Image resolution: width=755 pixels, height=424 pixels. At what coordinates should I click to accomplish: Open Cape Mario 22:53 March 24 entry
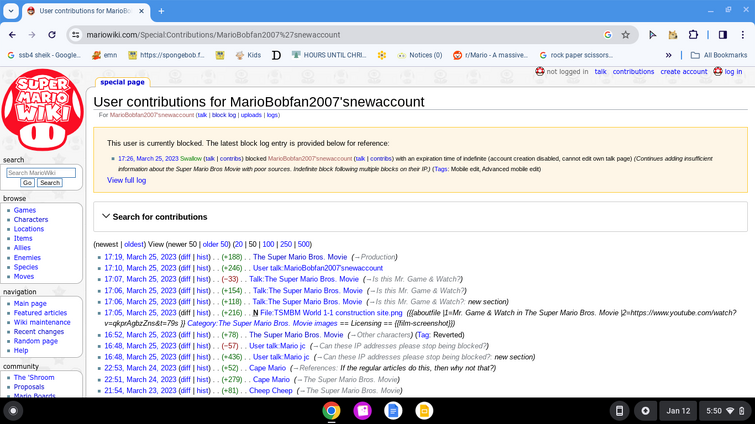tap(267, 368)
